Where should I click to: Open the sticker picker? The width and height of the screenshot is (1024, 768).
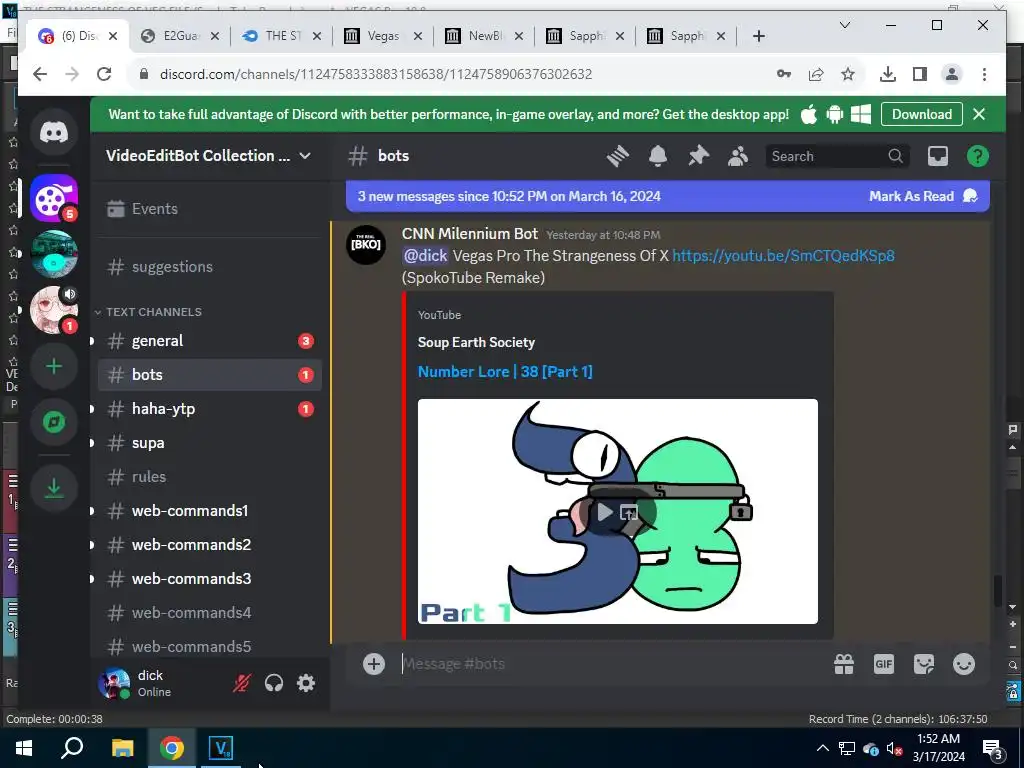[923, 664]
